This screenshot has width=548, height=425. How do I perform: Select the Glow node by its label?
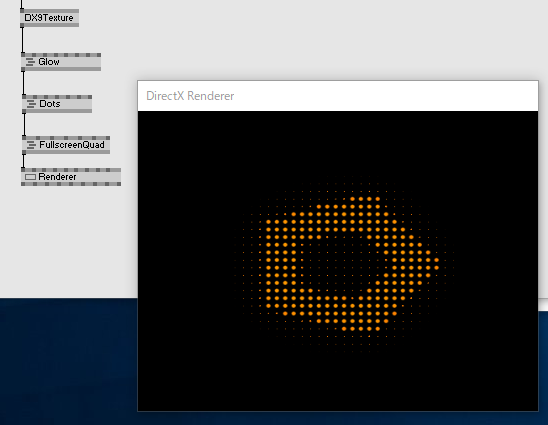tap(49, 62)
